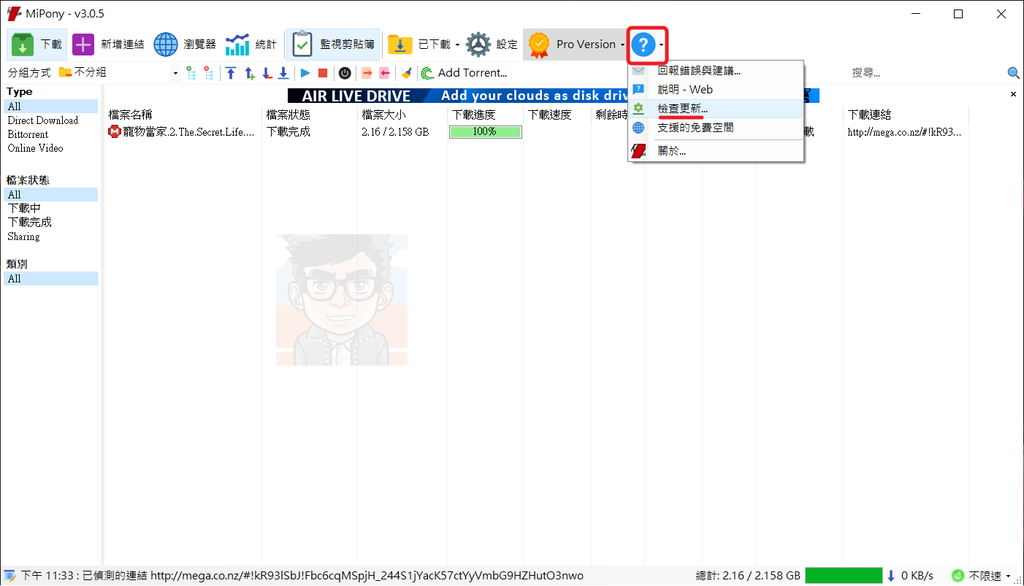This screenshot has height=586, width=1024.
Task: Move the download to bottom of queue
Action: coord(283,73)
